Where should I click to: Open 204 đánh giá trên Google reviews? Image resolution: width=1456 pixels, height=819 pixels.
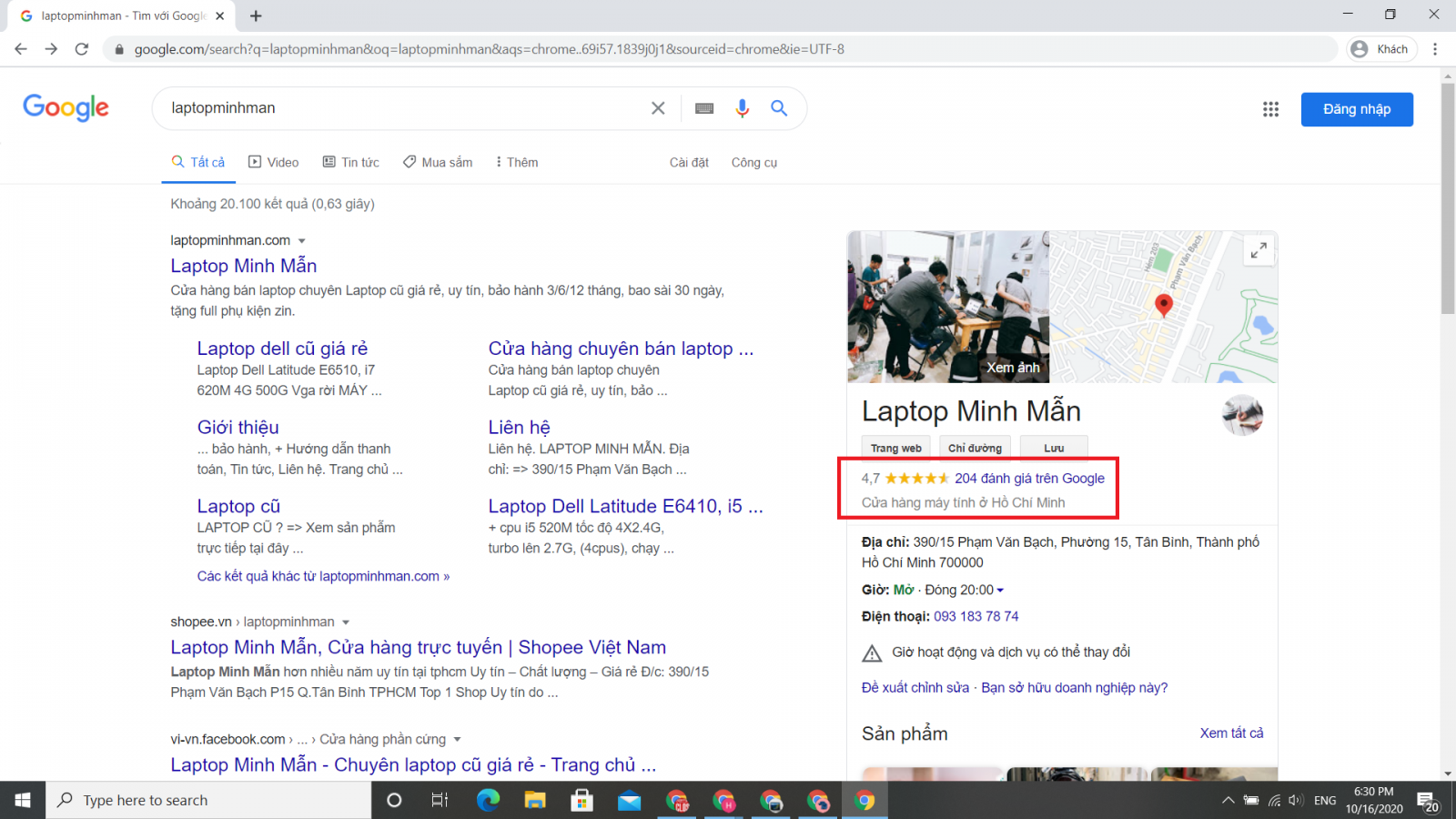click(x=1029, y=479)
